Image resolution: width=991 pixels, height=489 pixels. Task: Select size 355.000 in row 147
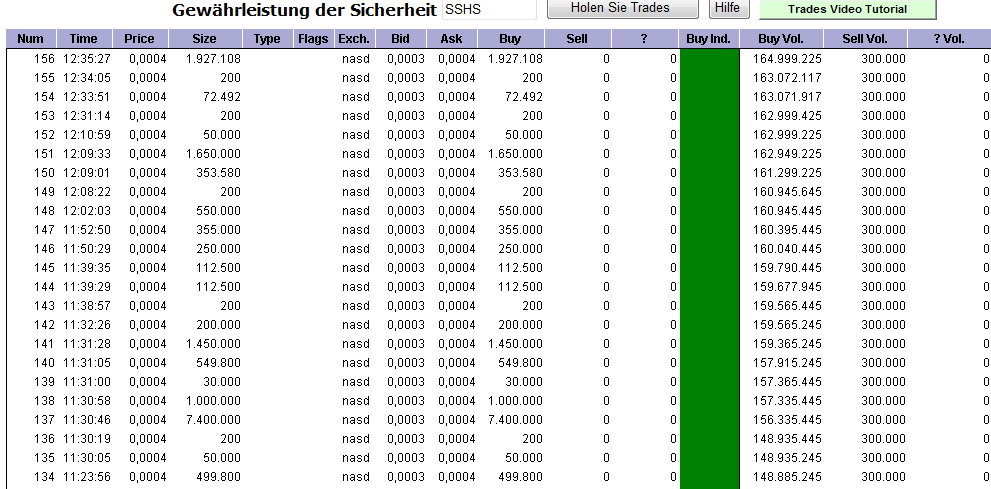point(219,229)
